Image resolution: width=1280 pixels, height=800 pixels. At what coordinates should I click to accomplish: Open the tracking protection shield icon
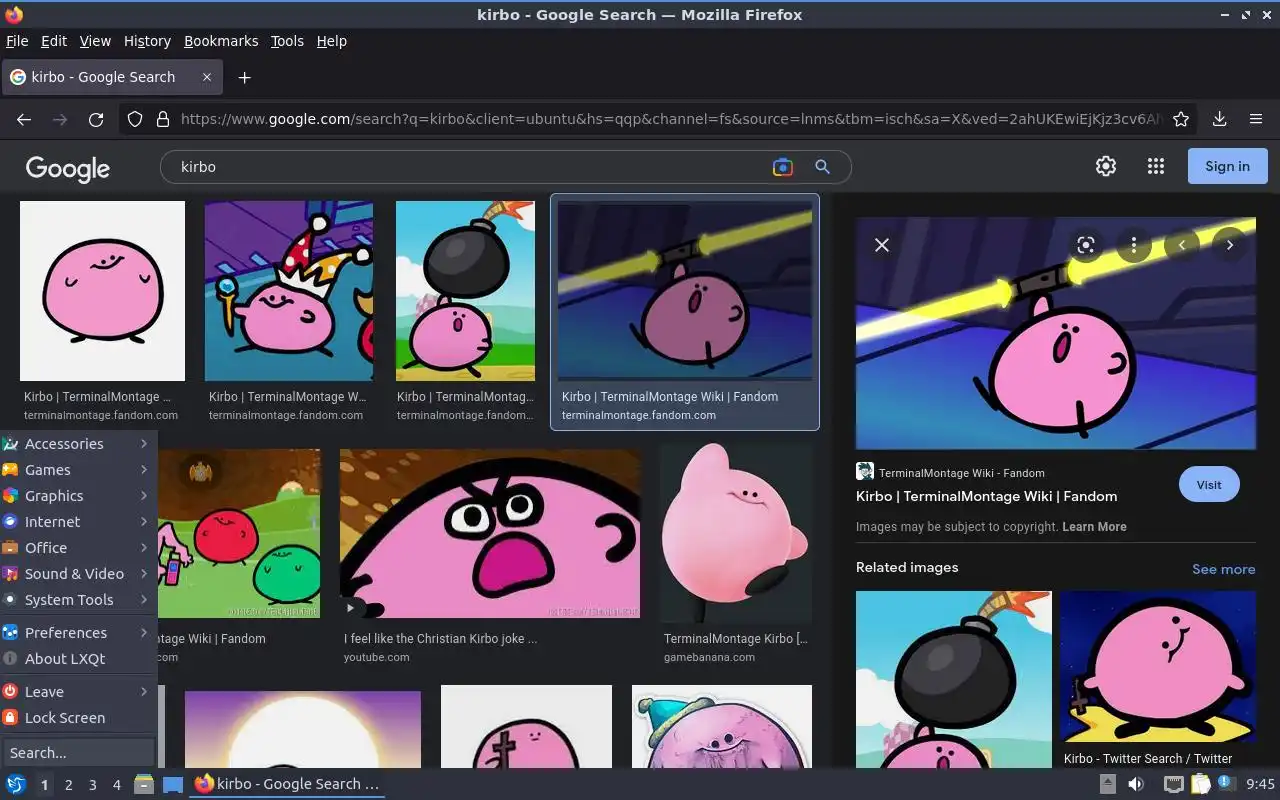click(135, 119)
